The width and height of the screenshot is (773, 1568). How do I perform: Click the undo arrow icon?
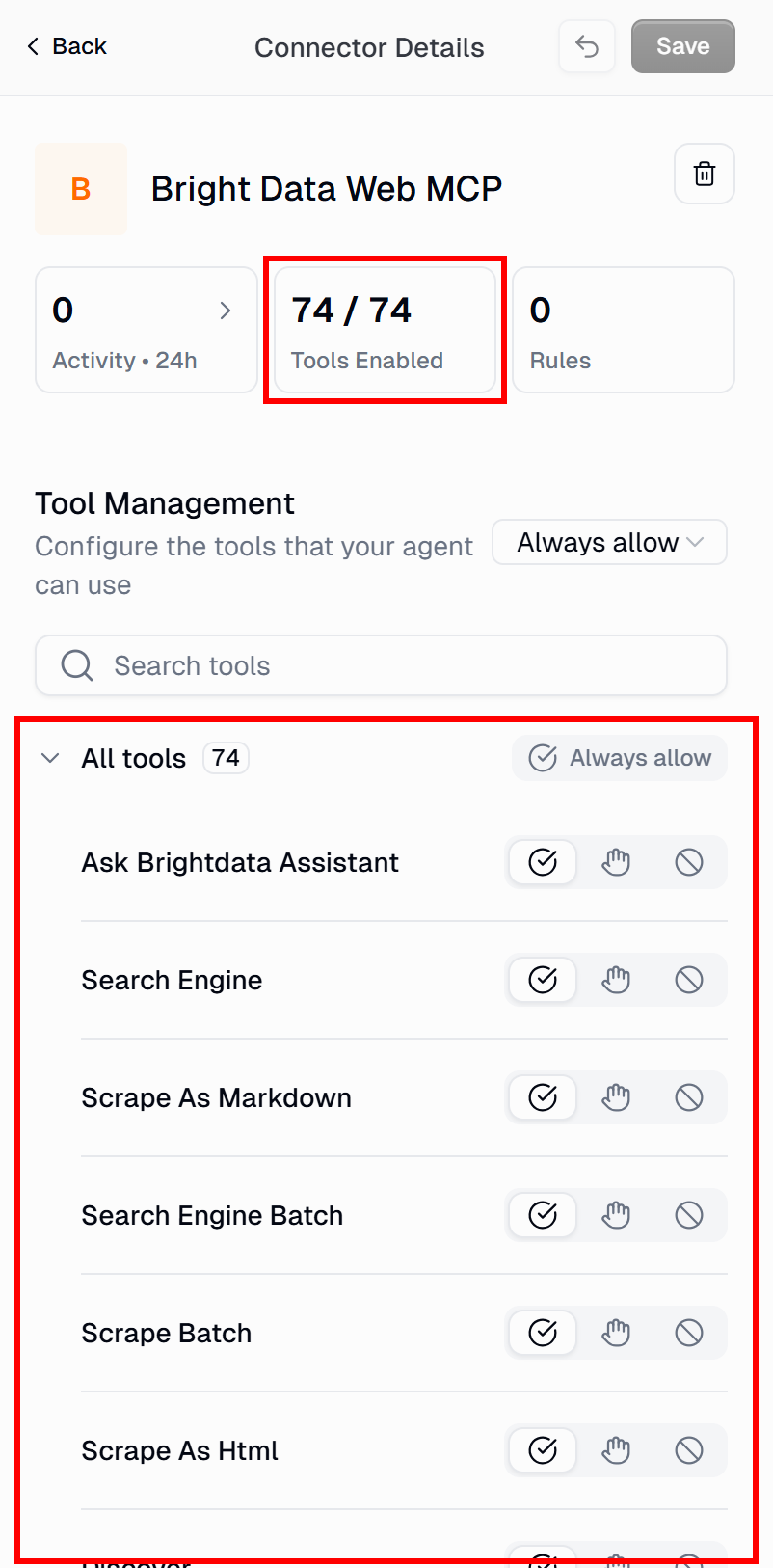pos(587,46)
